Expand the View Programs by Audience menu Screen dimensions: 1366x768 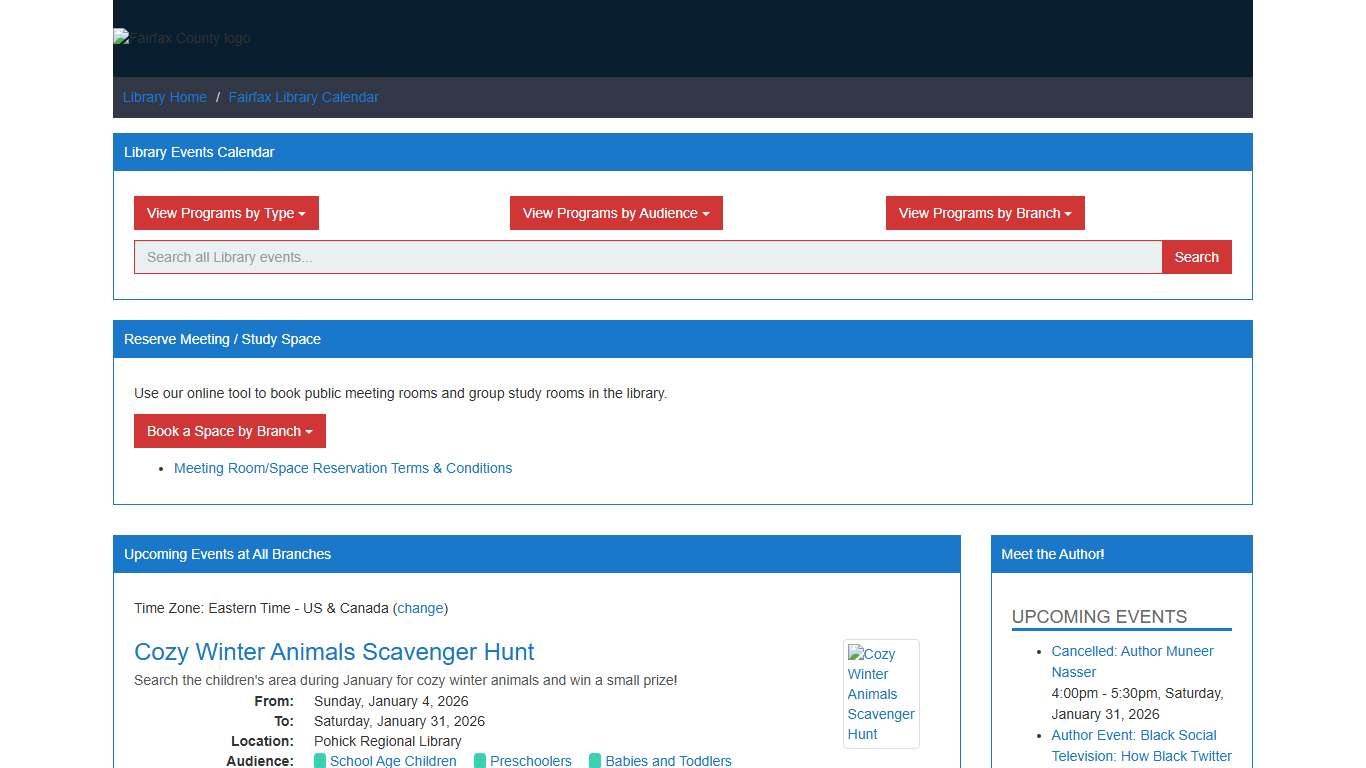click(616, 213)
